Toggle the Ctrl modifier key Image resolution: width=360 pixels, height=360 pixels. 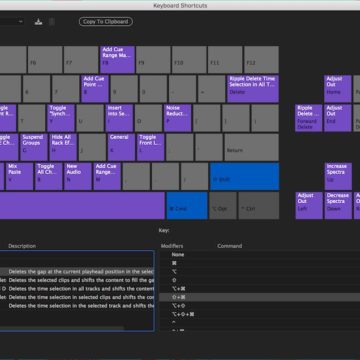tap(259, 205)
